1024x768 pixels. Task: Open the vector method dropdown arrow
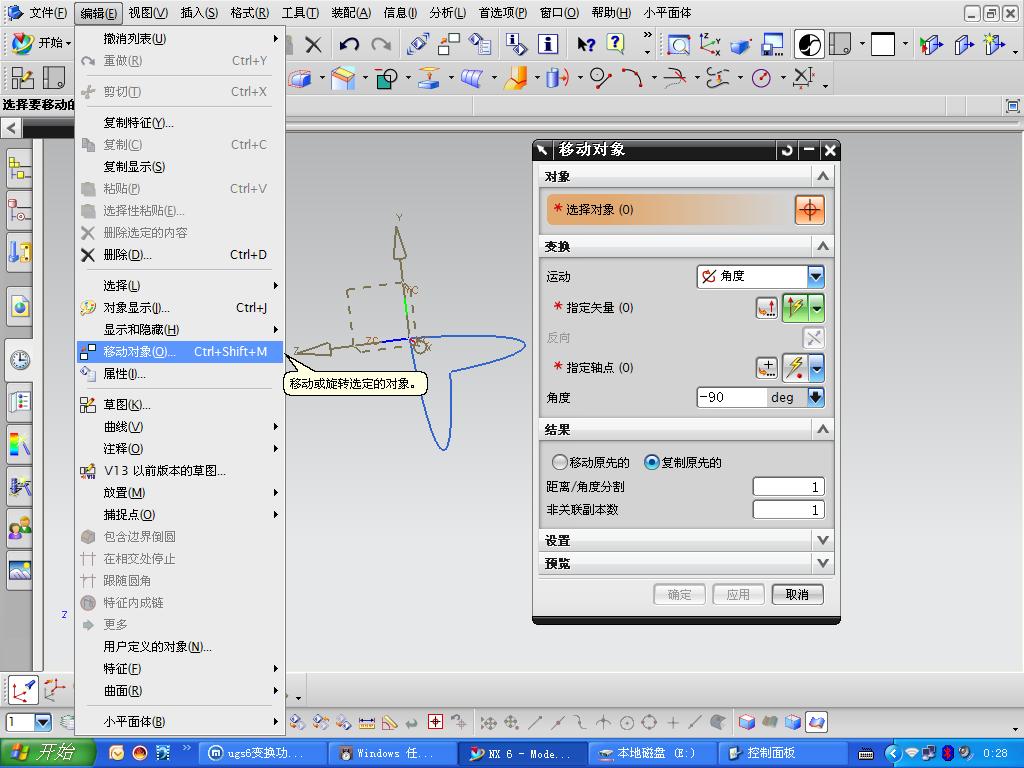[x=816, y=308]
